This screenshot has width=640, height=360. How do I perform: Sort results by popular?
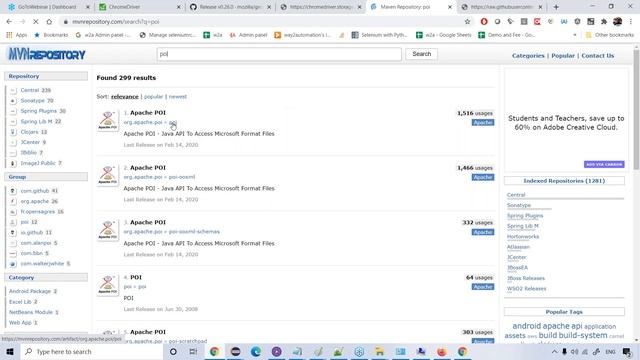pos(153,97)
